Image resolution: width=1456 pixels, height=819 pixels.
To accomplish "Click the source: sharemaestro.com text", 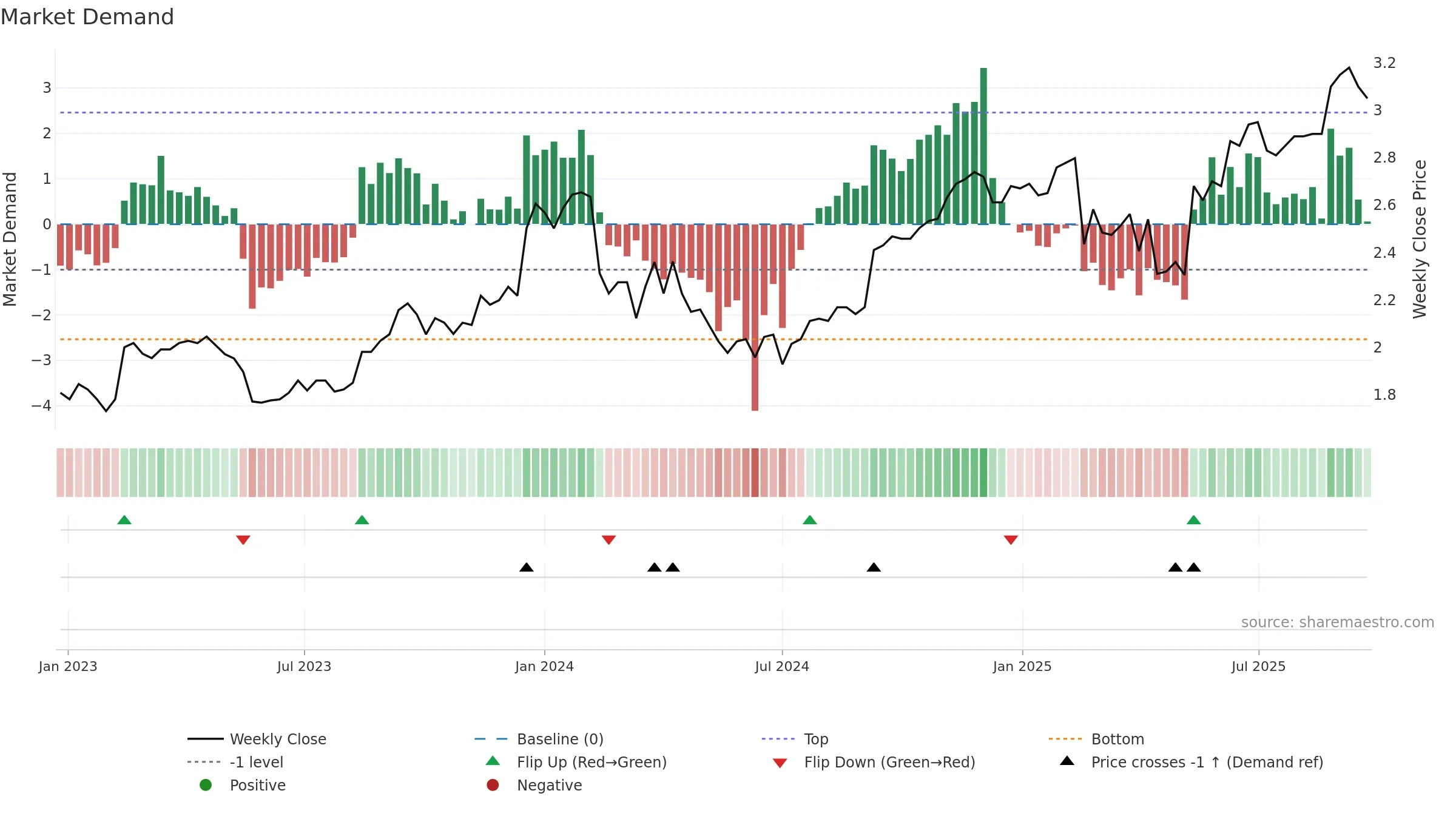I will coord(1338,622).
